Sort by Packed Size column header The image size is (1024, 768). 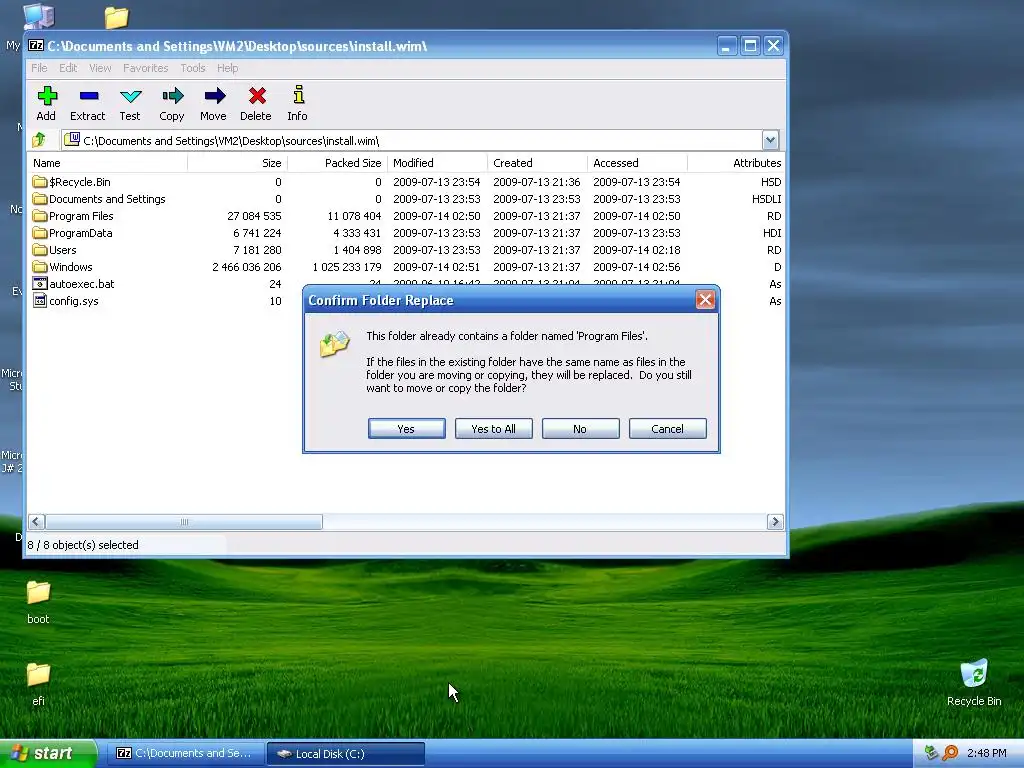[x=338, y=163]
